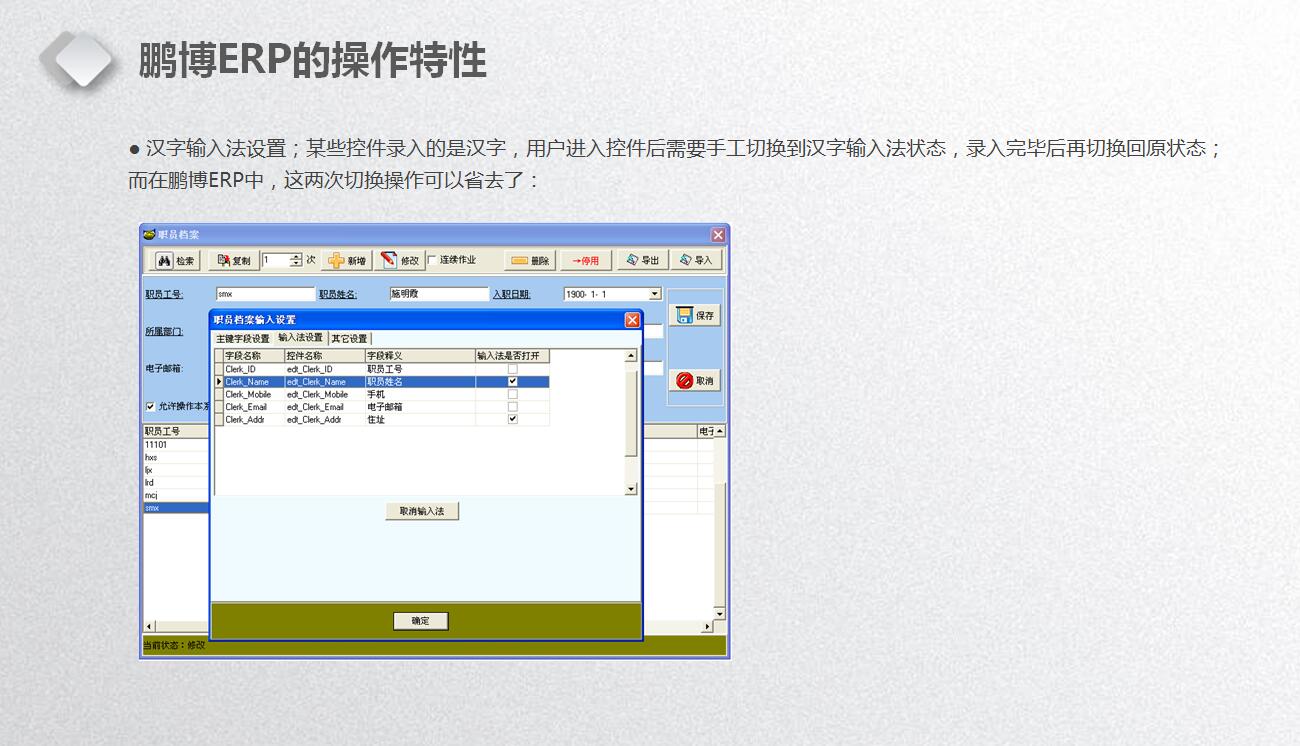This screenshot has height=746, width=1300.
Task: Select the Clerk_ID cell in the dialog
Action: click(x=253, y=369)
